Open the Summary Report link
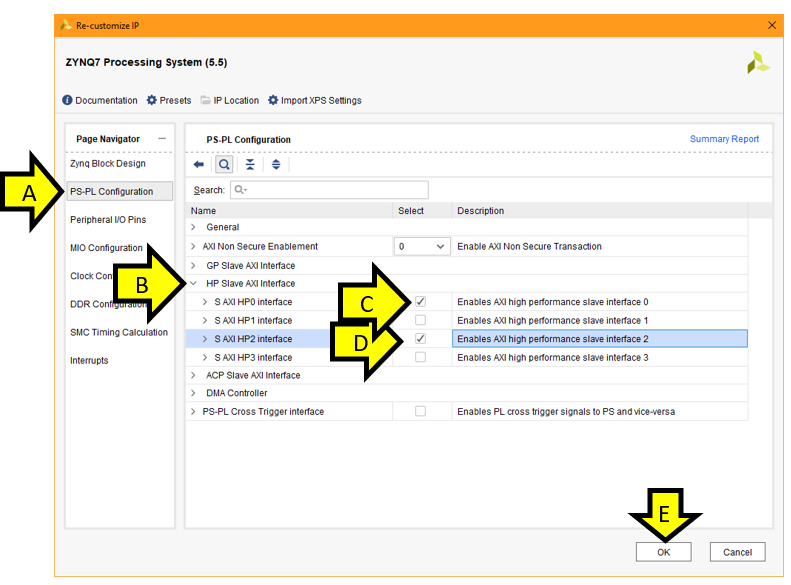 pyautogui.click(x=724, y=139)
